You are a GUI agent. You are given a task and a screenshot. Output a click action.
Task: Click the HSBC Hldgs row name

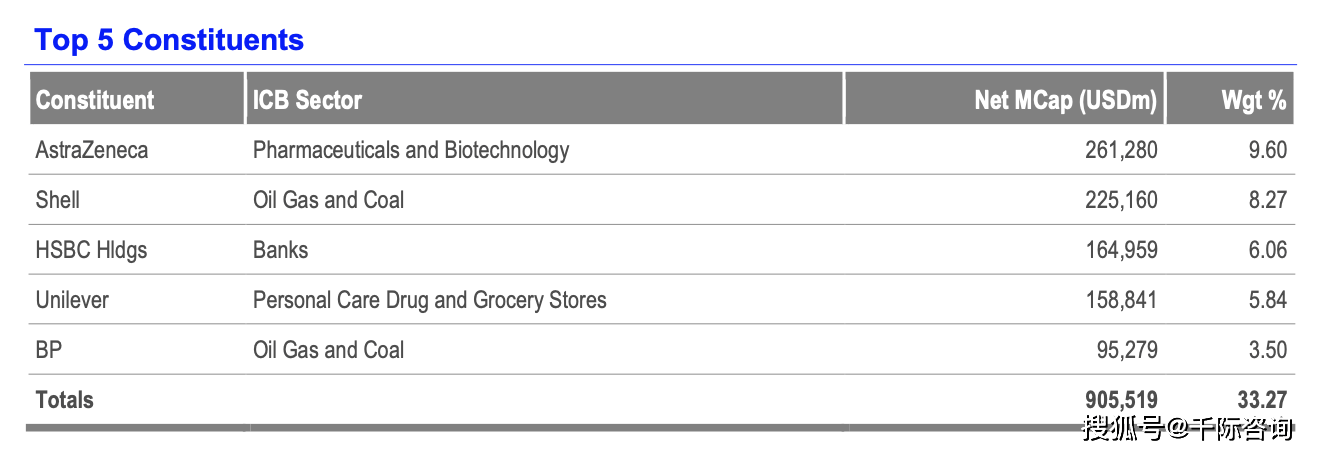tap(91, 250)
